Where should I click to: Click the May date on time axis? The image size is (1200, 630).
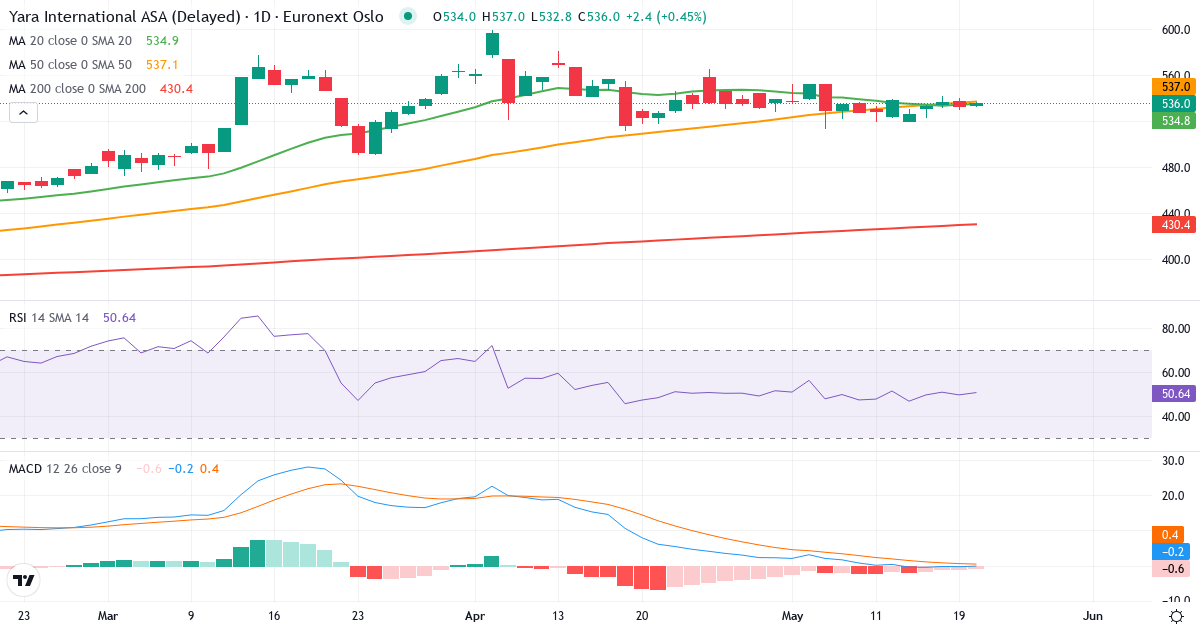793,616
